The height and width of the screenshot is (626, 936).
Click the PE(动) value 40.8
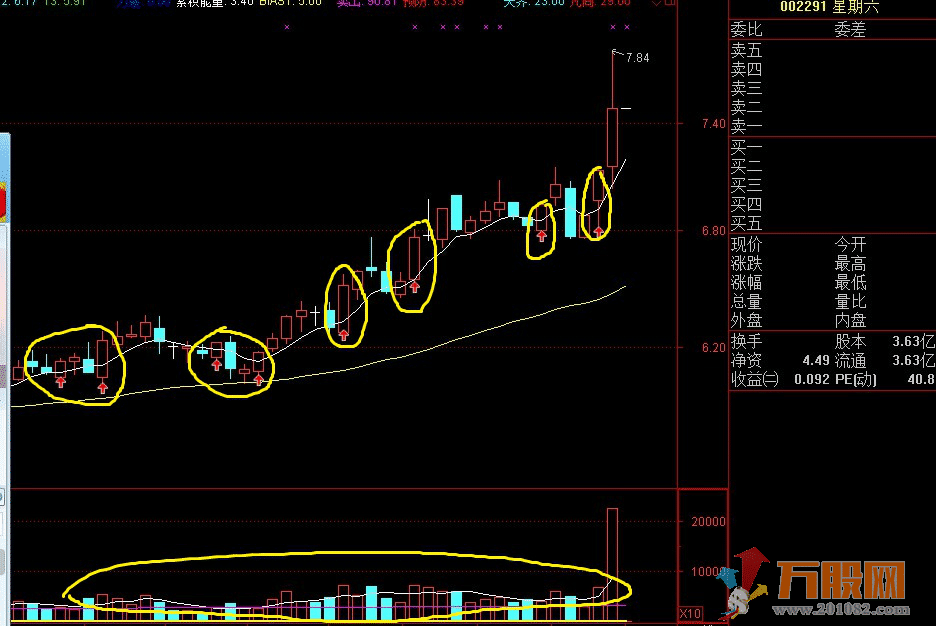tap(922, 380)
